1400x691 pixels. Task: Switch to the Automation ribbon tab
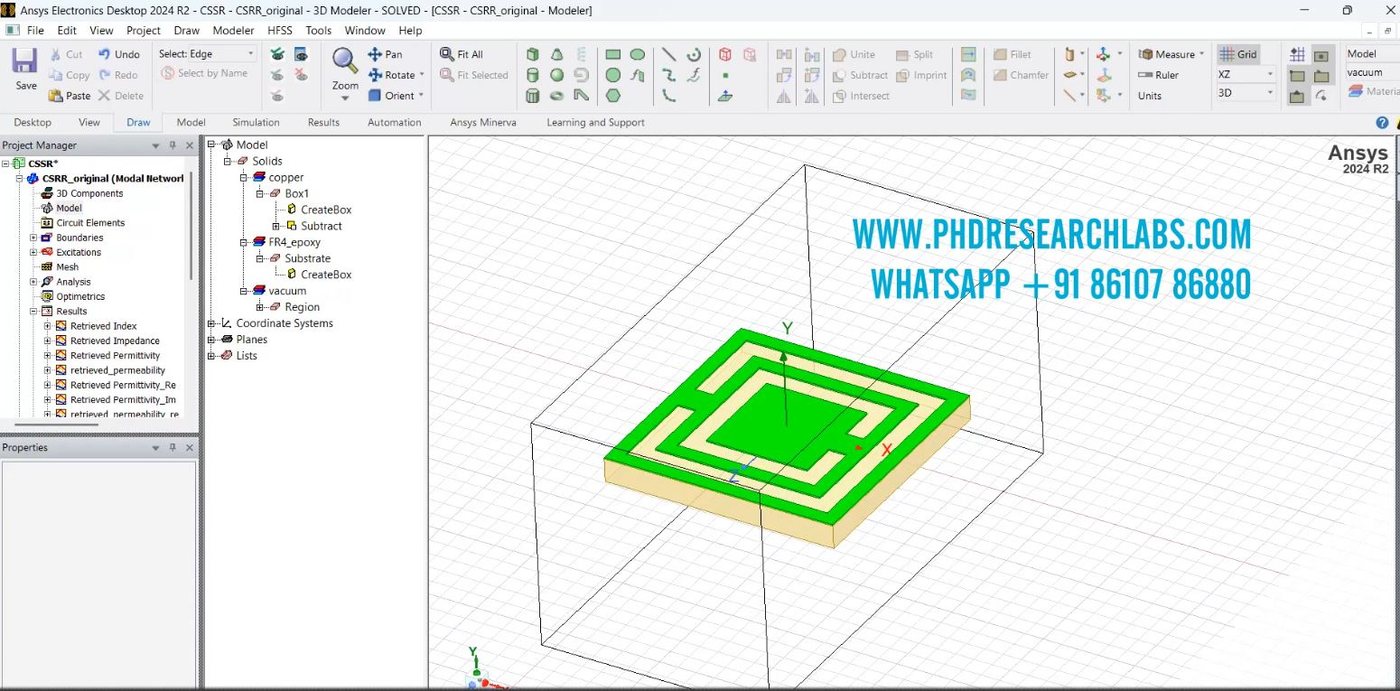(x=394, y=122)
